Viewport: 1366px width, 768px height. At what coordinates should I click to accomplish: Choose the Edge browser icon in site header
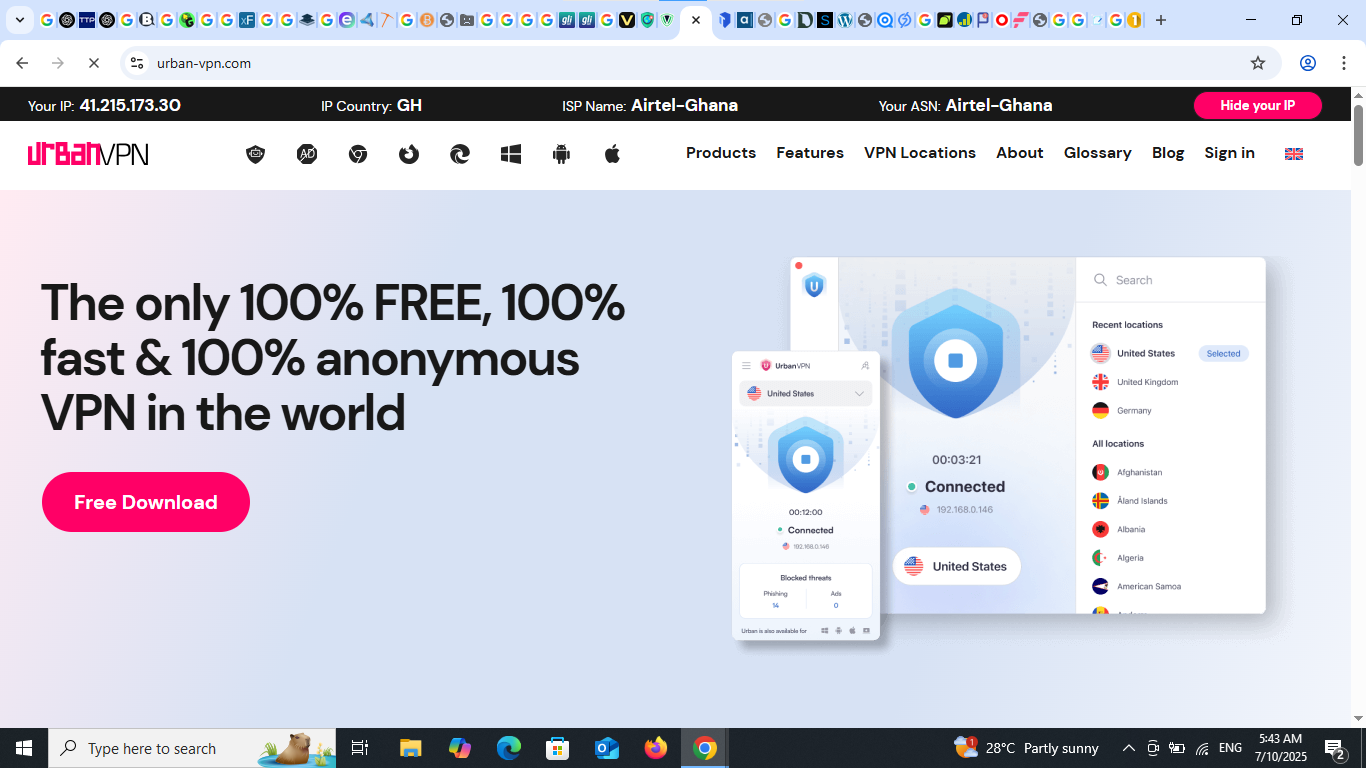(460, 154)
